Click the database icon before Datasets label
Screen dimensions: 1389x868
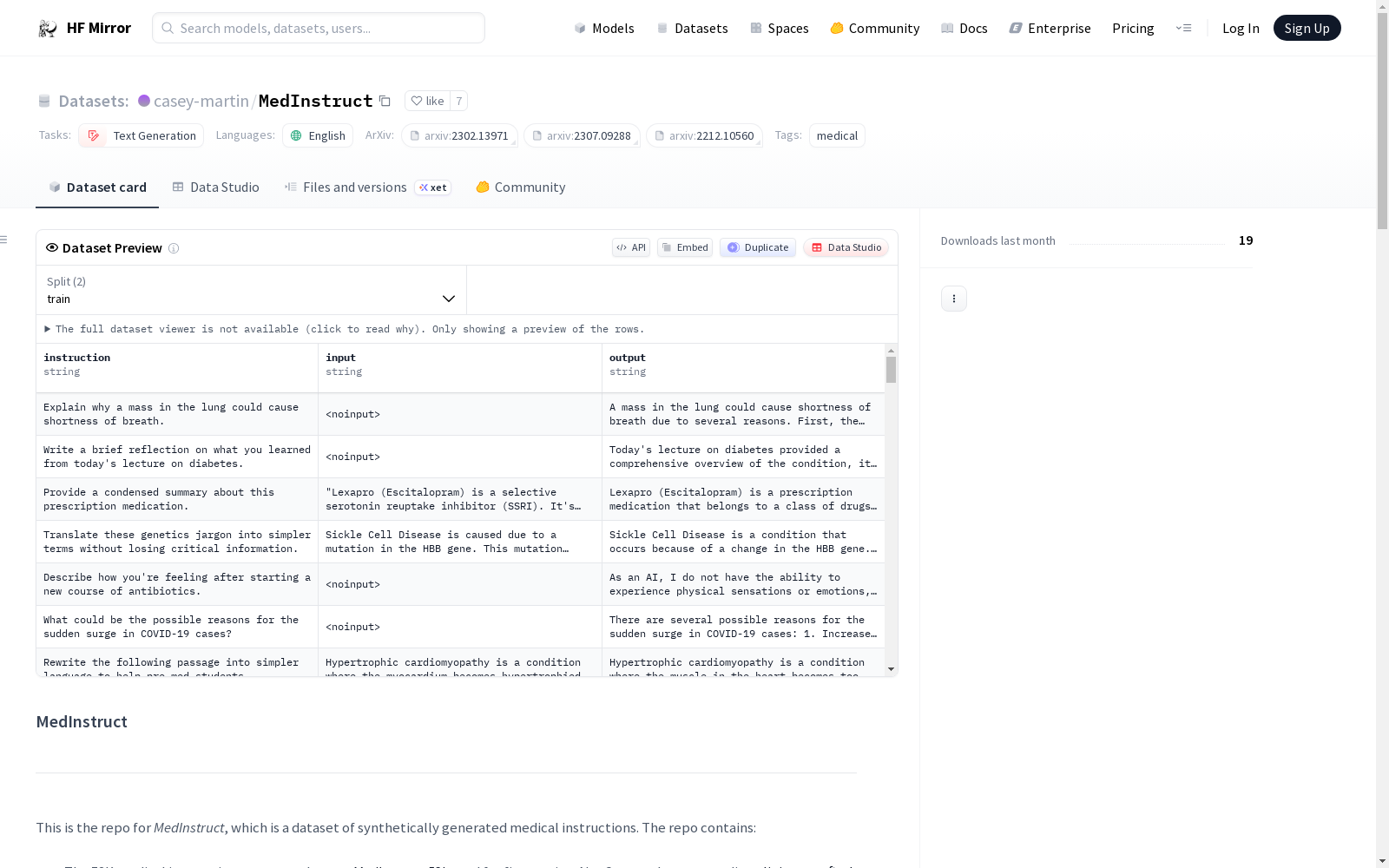[44, 101]
